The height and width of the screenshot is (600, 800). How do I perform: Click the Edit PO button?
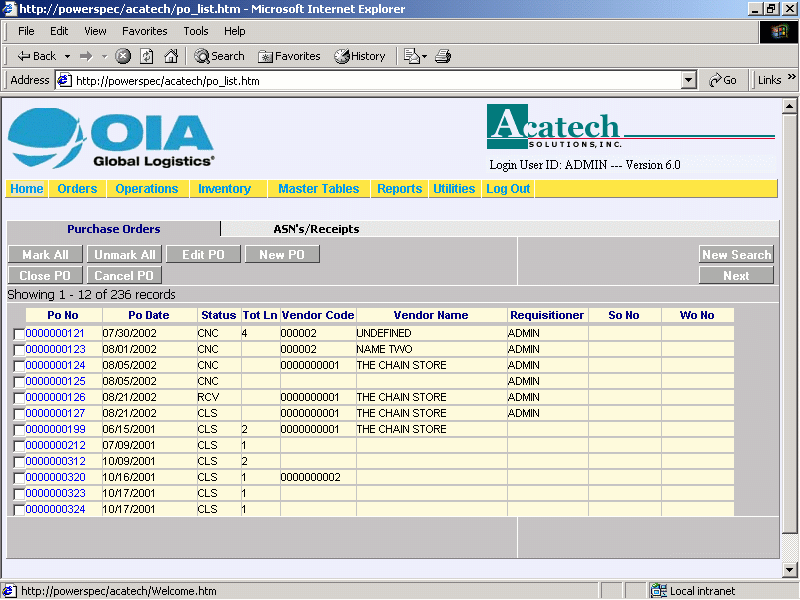204,254
